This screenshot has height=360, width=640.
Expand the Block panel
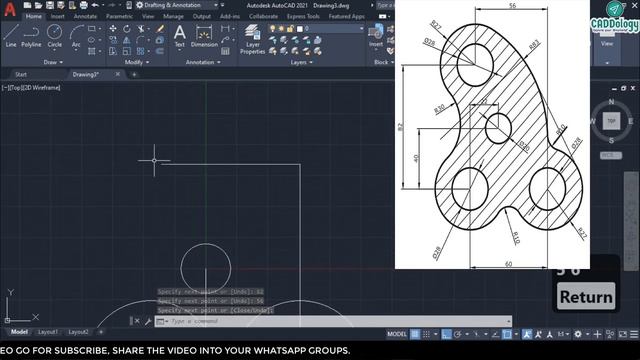(383, 62)
